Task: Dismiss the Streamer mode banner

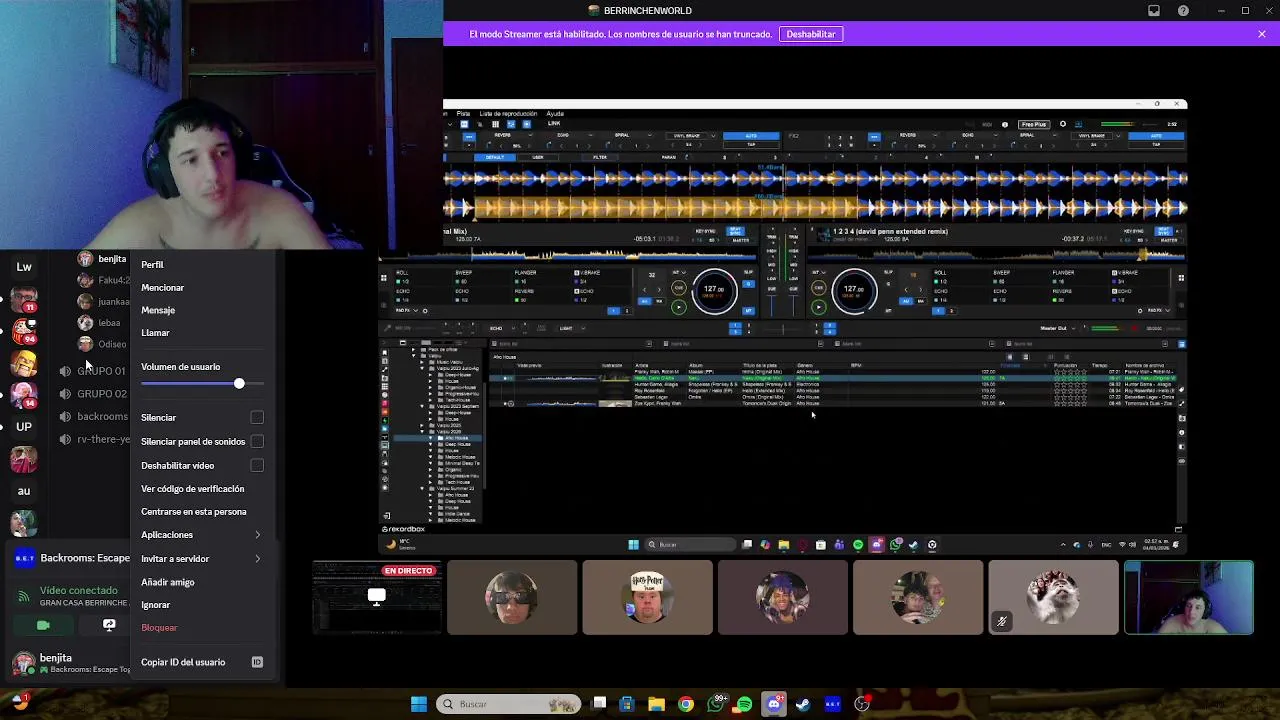Action: click(x=1262, y=34)
